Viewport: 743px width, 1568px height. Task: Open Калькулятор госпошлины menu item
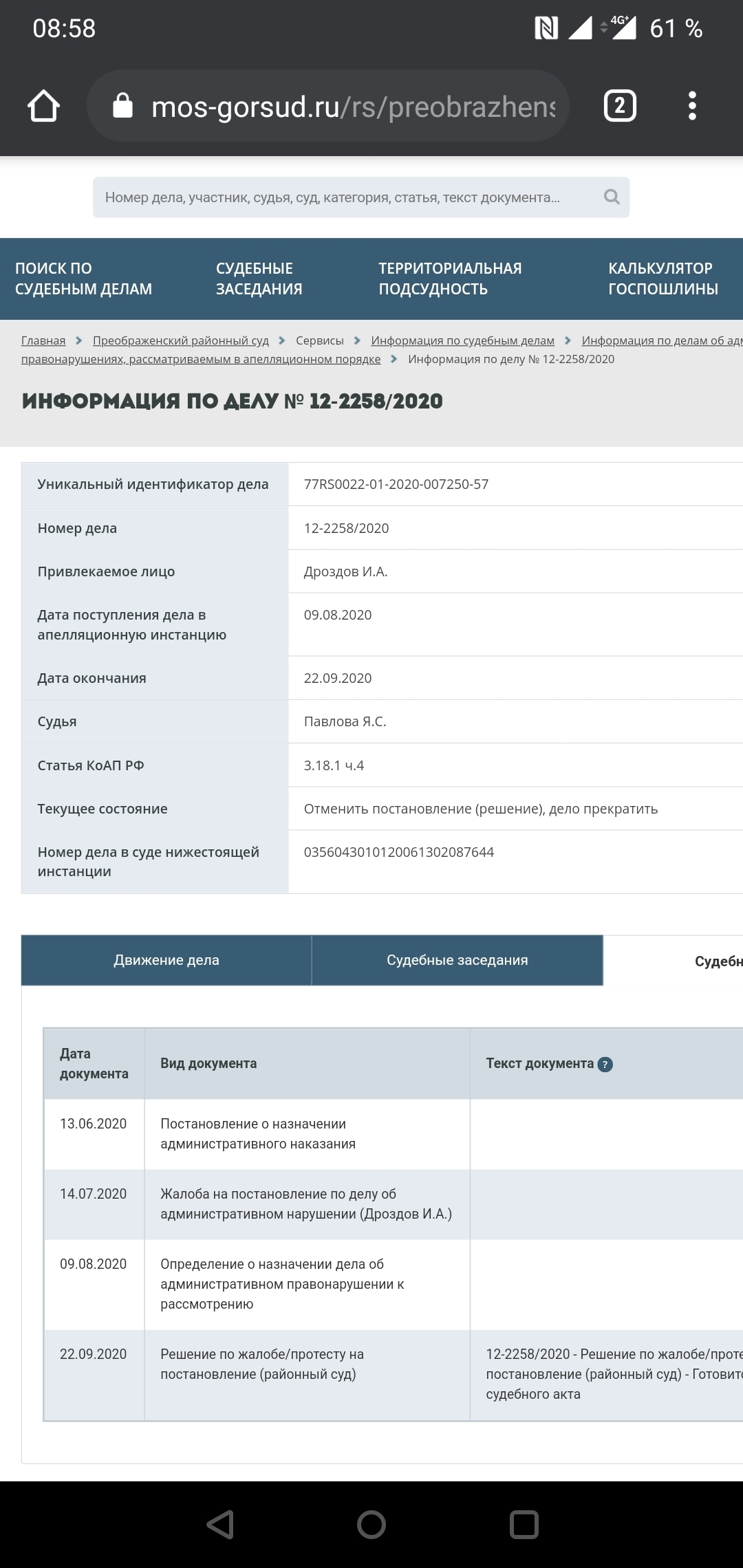663,279
